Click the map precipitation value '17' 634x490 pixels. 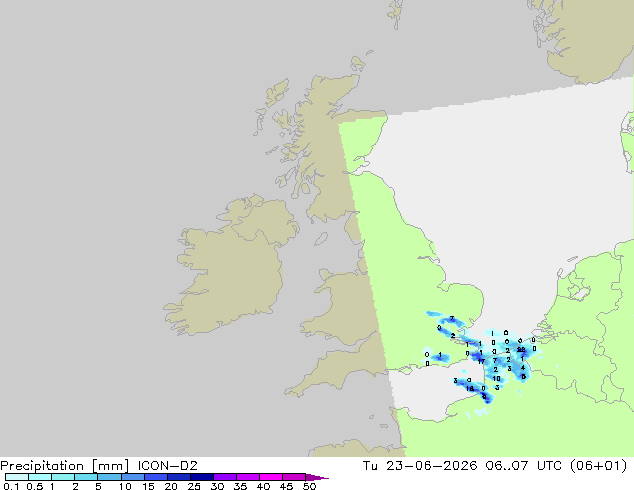pos(481,361)
